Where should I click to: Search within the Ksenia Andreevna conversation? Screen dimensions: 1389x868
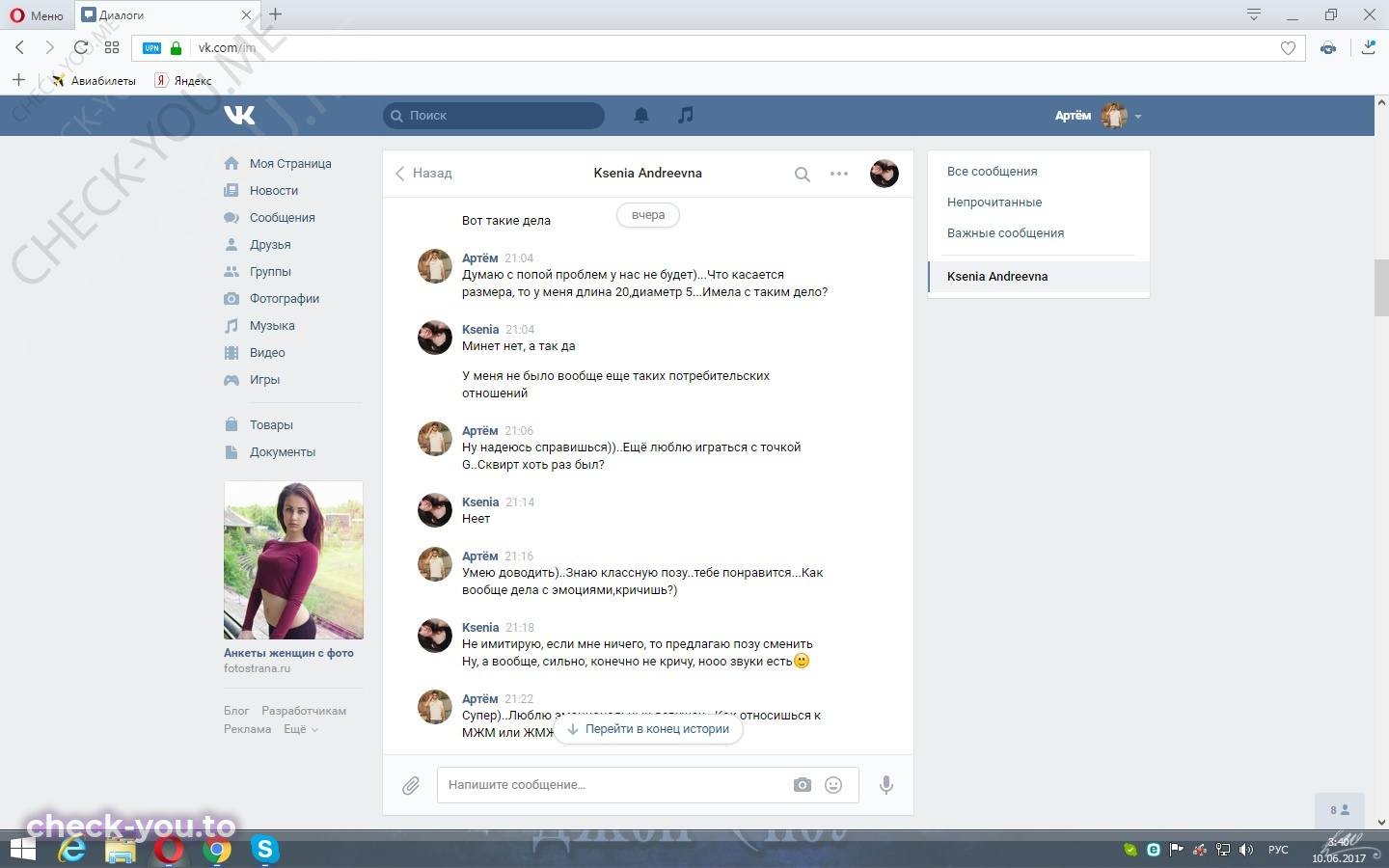coord(802,175)
